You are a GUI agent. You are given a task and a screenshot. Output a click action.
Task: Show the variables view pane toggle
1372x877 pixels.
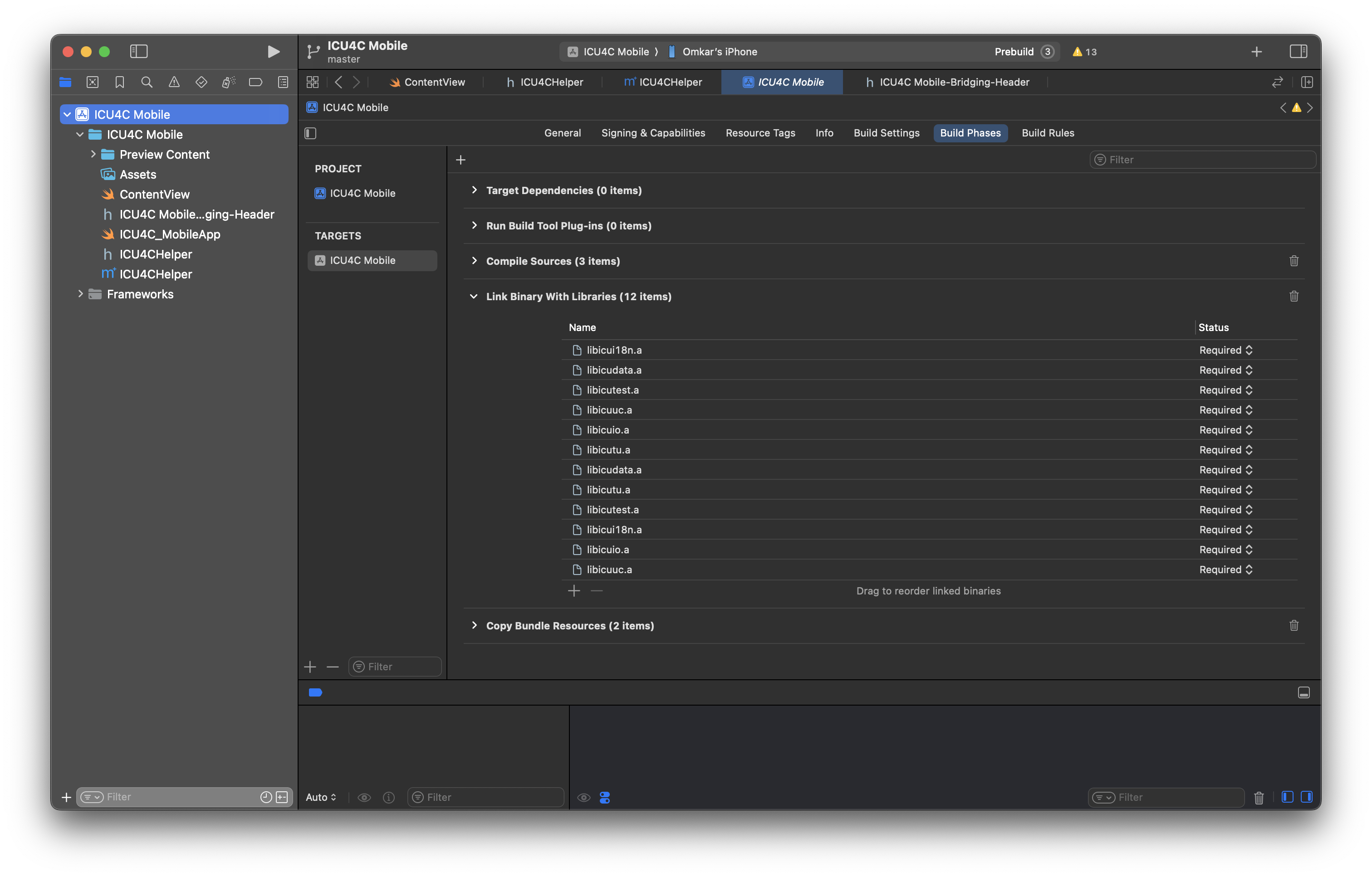coord(1287,797)
